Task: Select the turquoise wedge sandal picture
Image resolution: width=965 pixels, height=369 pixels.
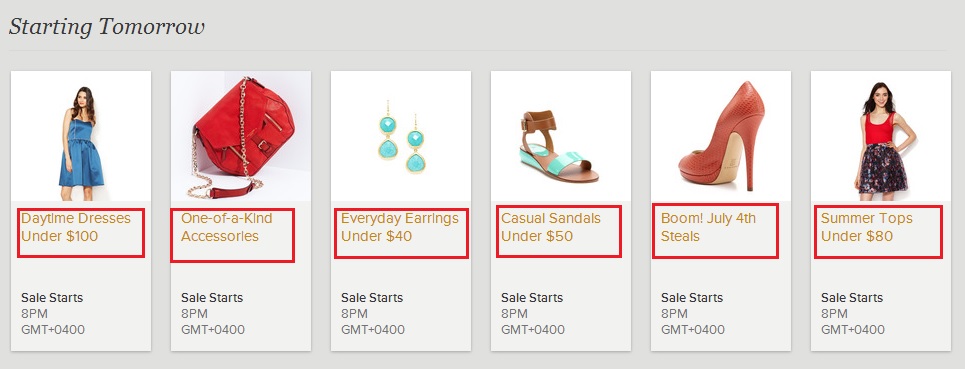Action: (561, 136)
